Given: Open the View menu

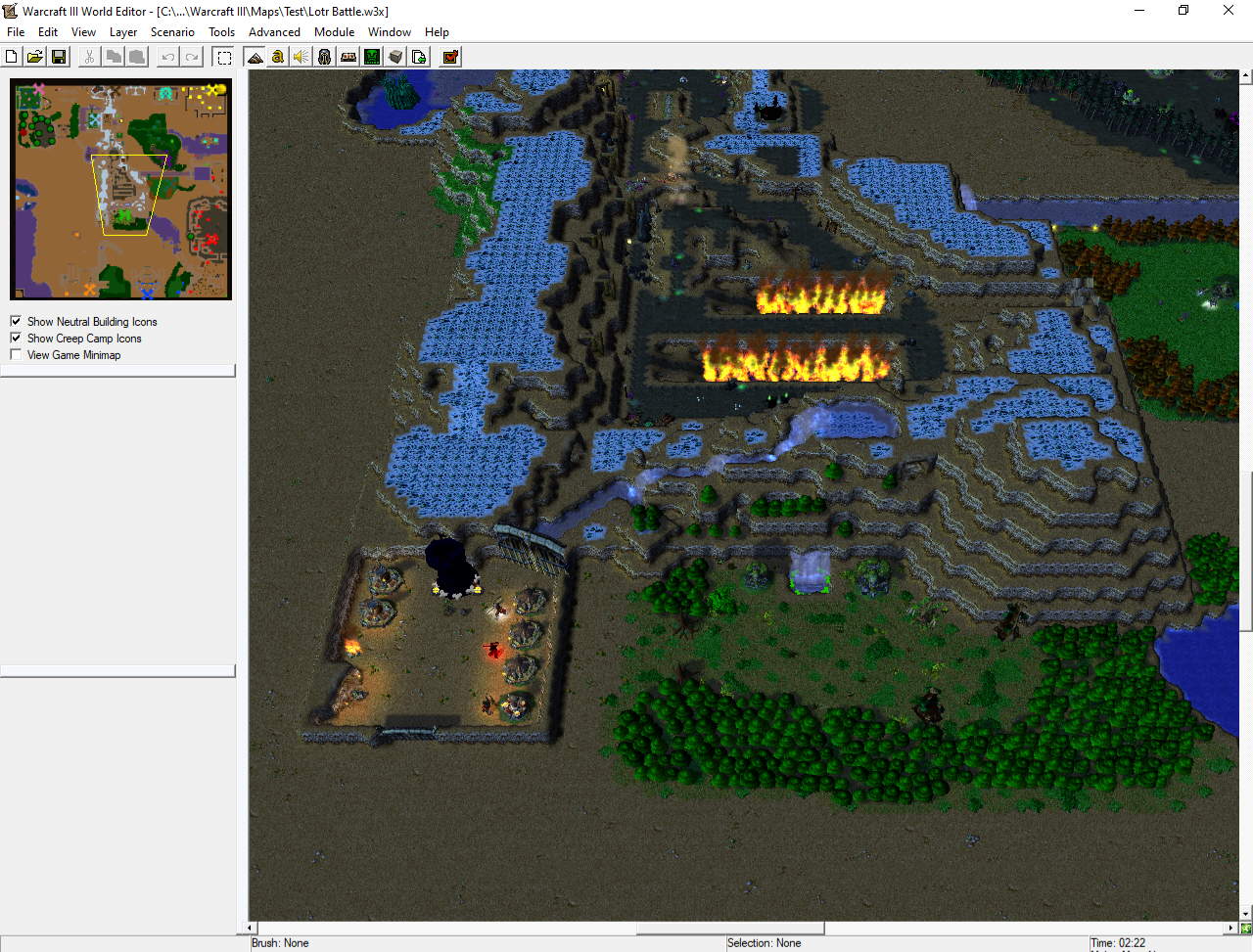Looking at the screenshot, I should (x=83, y=32).
